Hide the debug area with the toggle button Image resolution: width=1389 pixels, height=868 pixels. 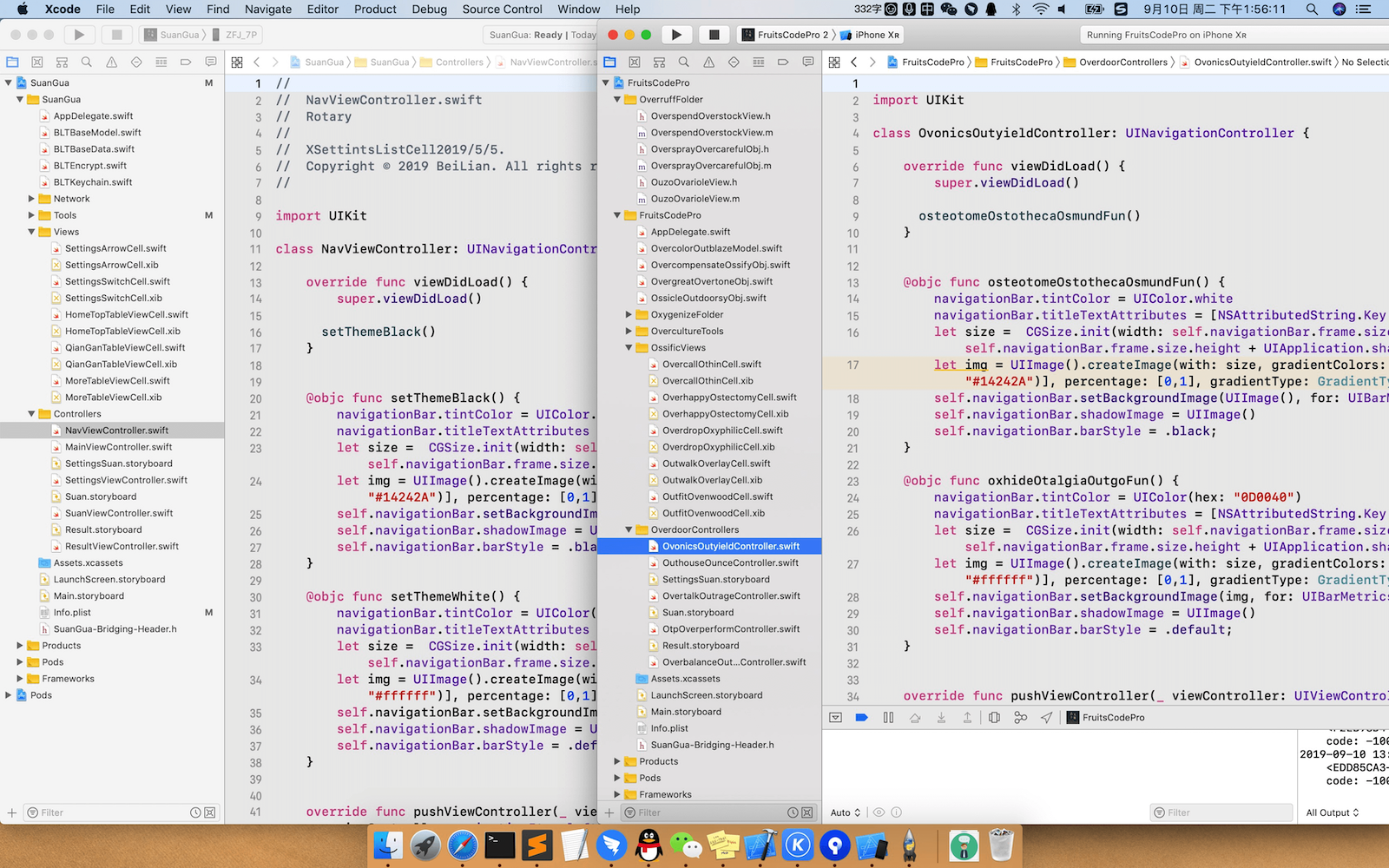coord(835,717)
